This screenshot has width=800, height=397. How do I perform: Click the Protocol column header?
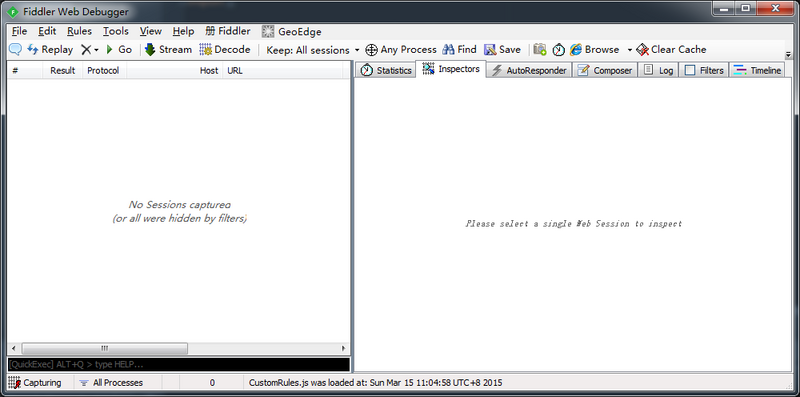click(104, 70)
